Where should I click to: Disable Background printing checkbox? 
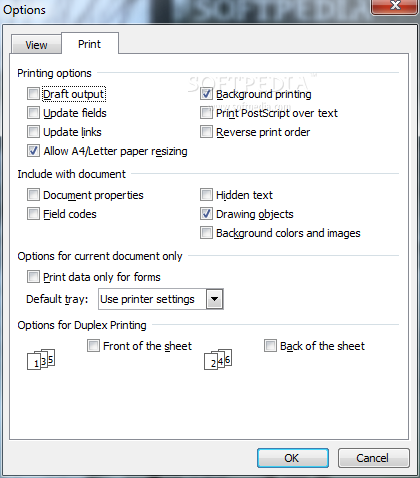206,94
